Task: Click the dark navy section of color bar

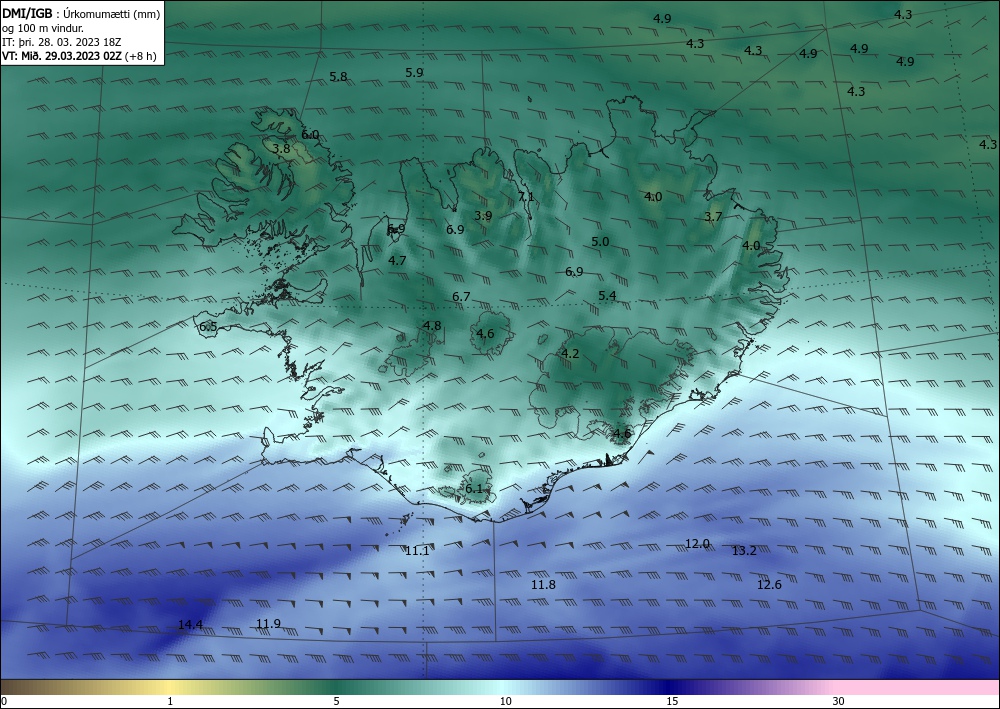Action: (670, 687)
